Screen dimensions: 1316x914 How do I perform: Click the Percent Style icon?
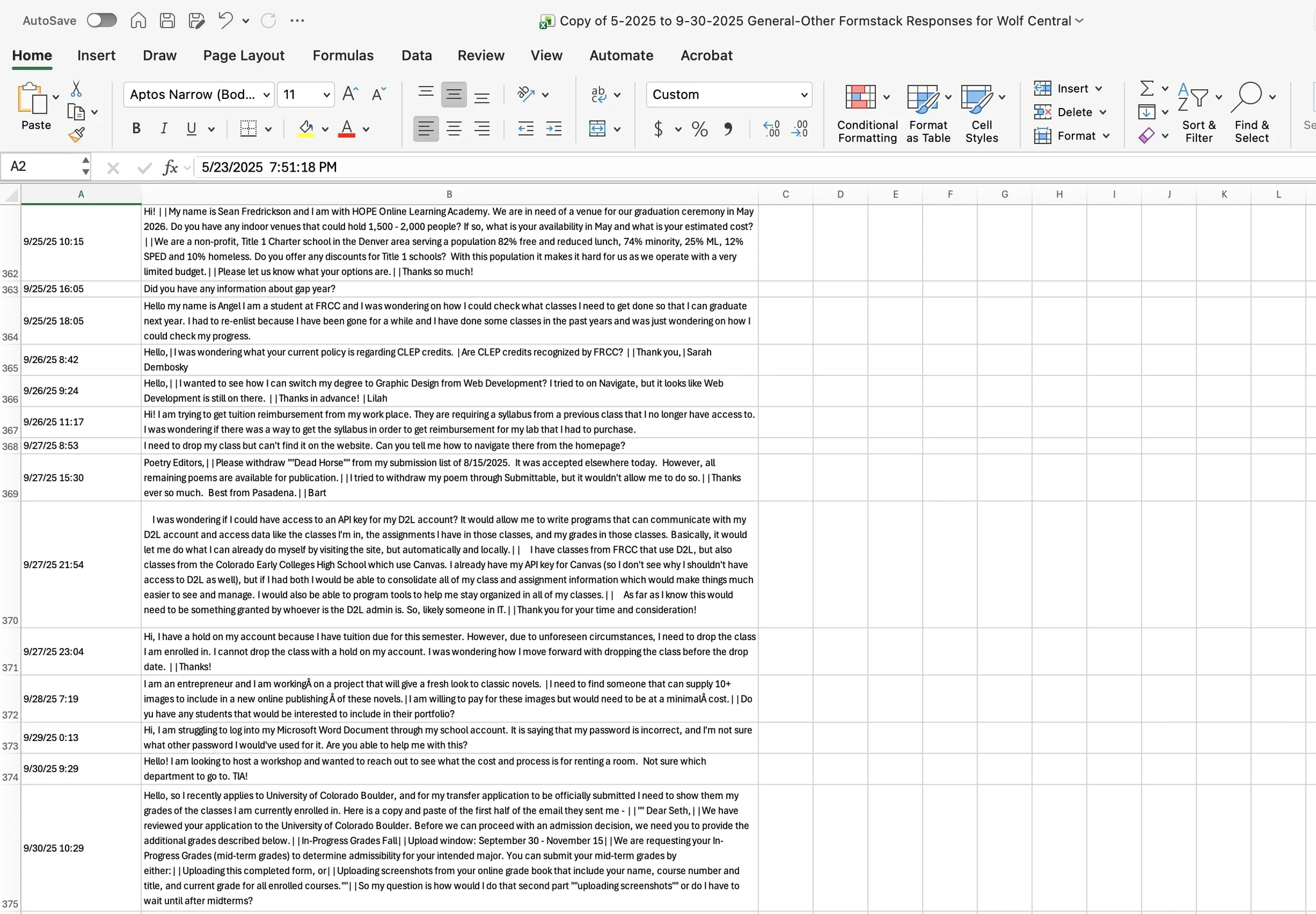pos(700,129)
